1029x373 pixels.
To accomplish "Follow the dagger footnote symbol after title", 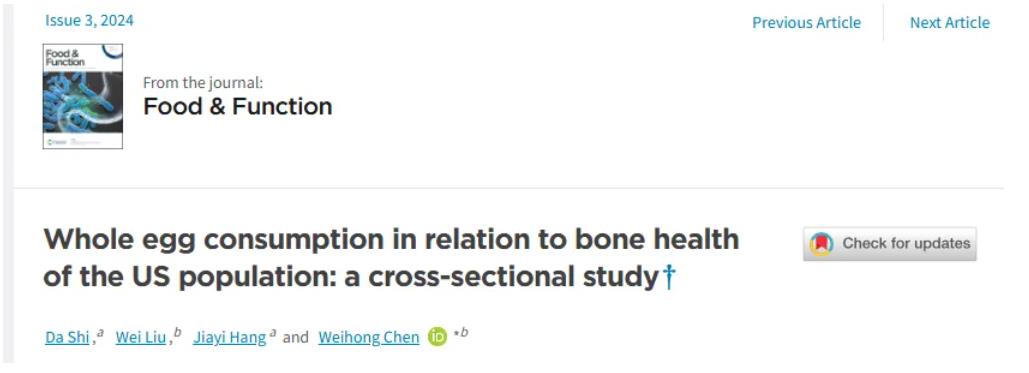I will coord(668,277).
